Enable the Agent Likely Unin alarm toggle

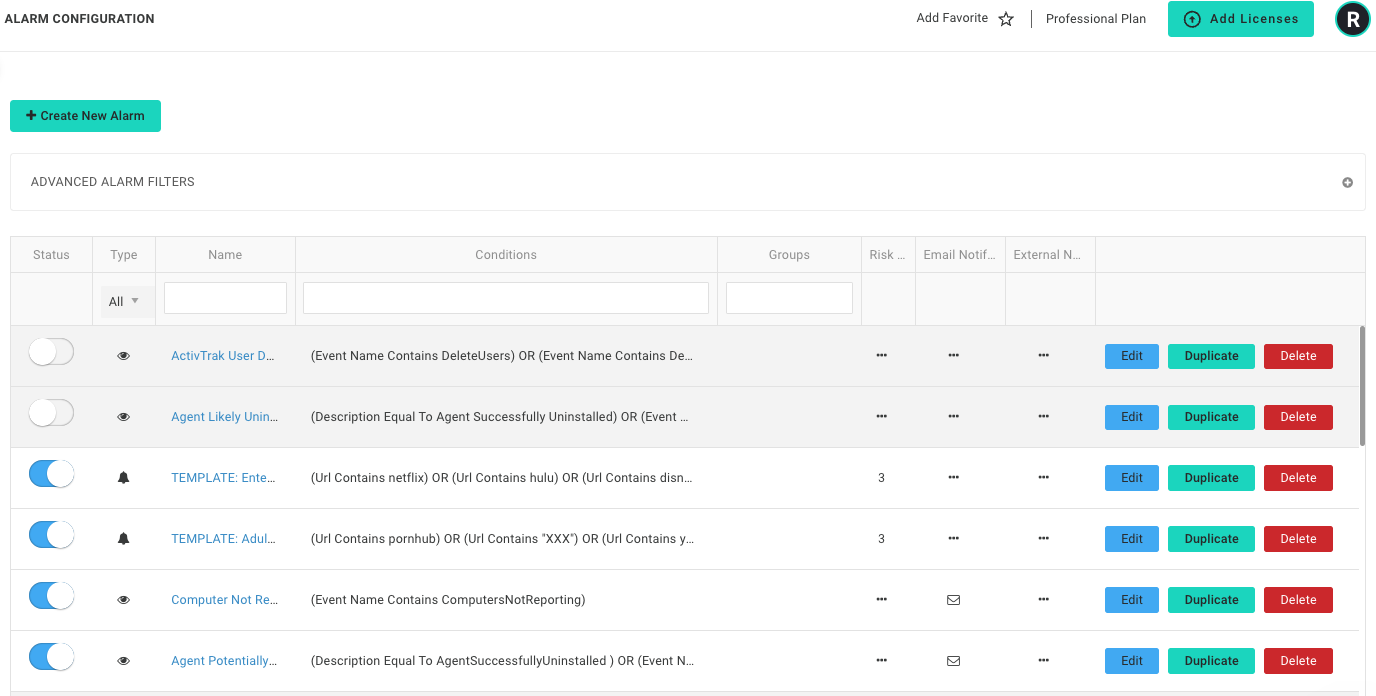pos(51,413)
